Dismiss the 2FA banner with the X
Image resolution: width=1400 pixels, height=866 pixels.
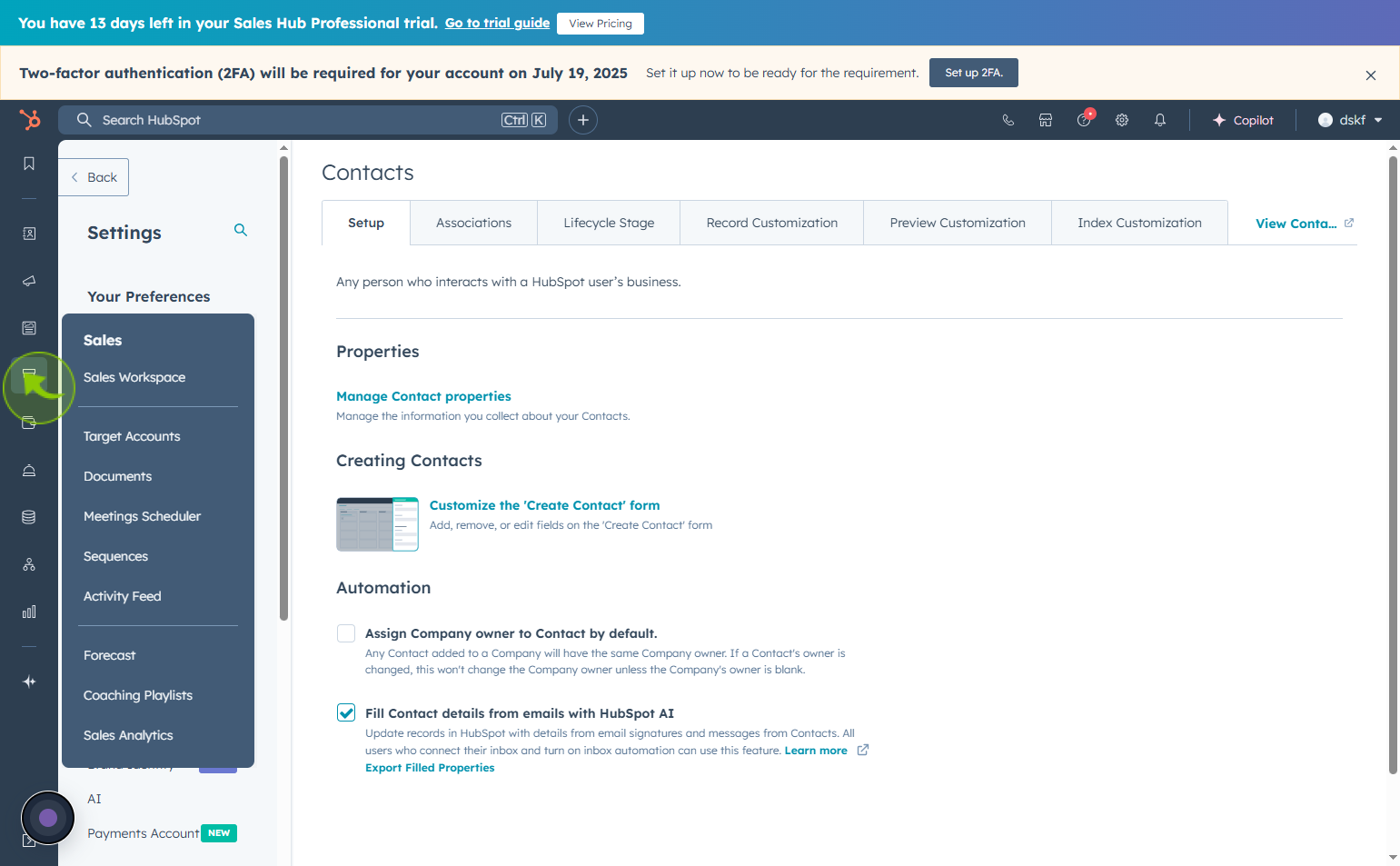[1371, 75]
